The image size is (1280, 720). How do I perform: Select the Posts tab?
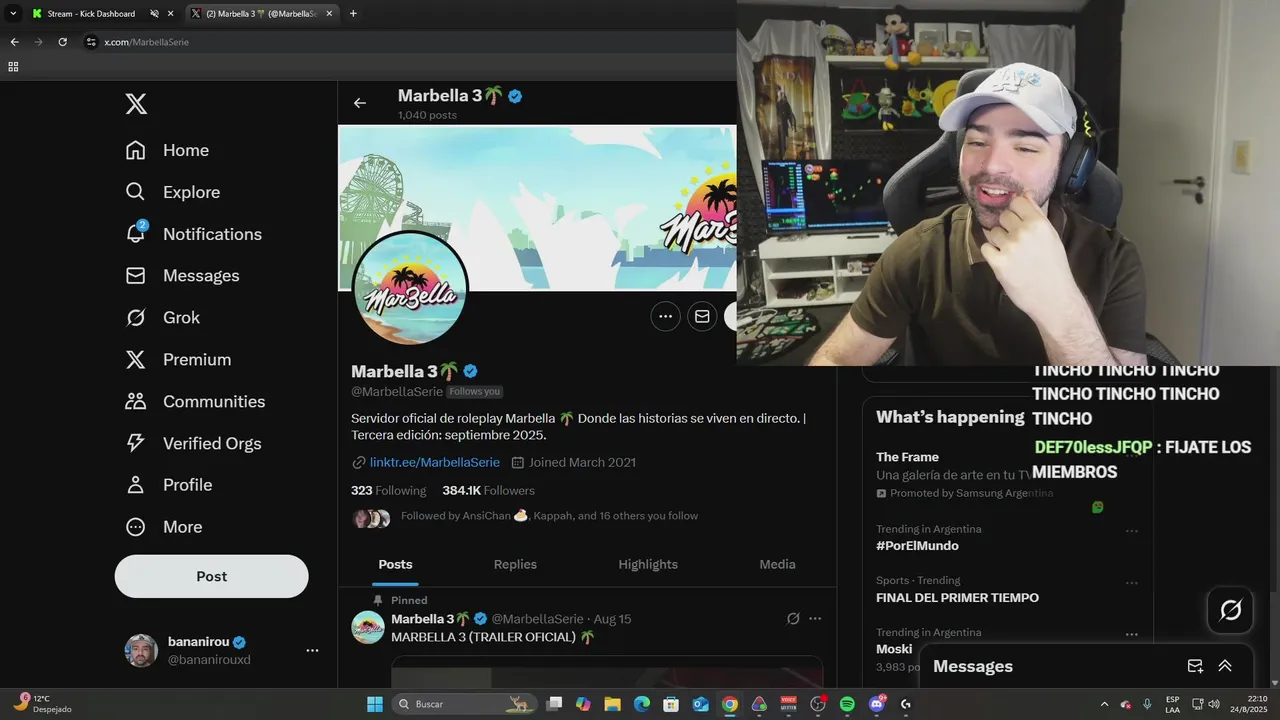[395, 564]
